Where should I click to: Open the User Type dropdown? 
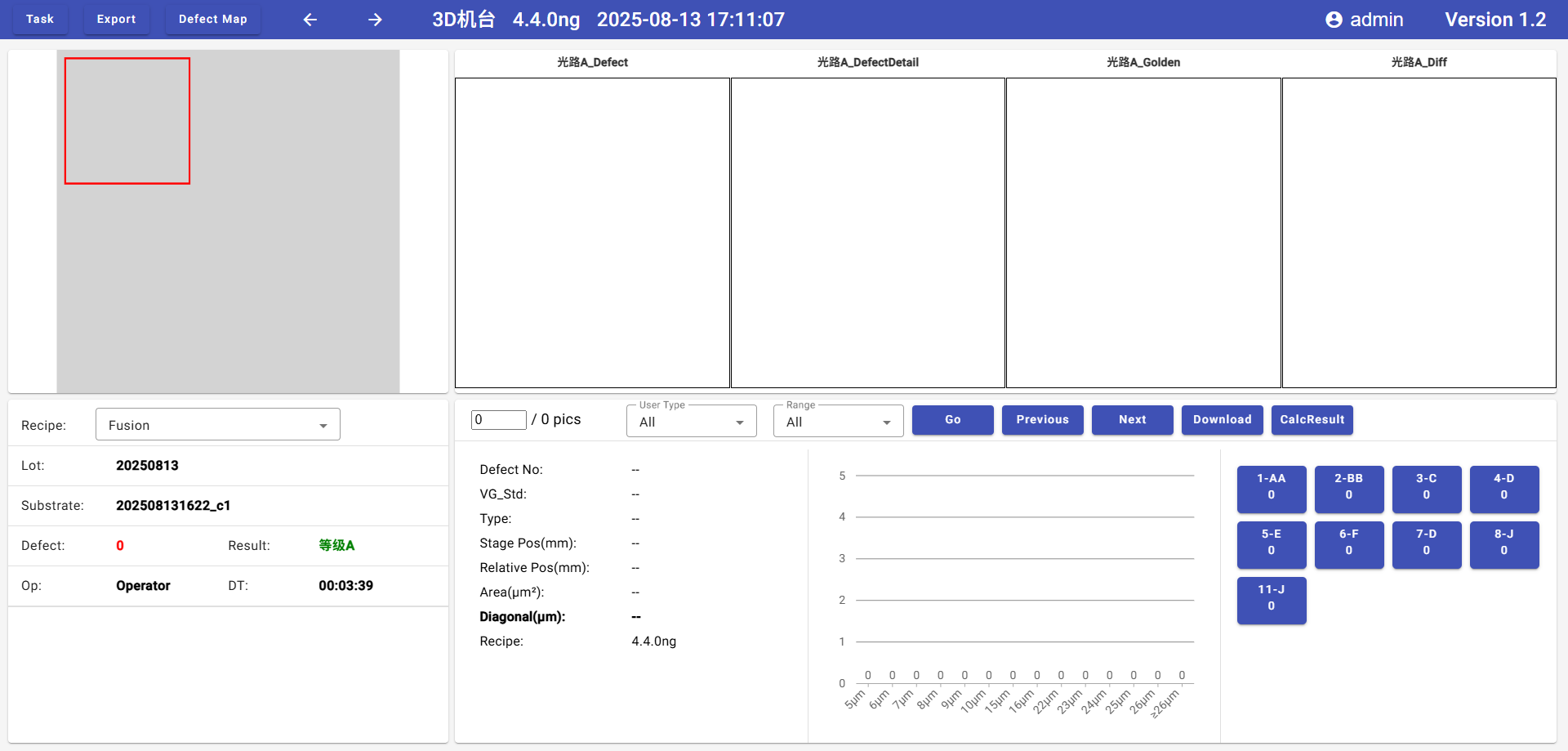[691, 422]
